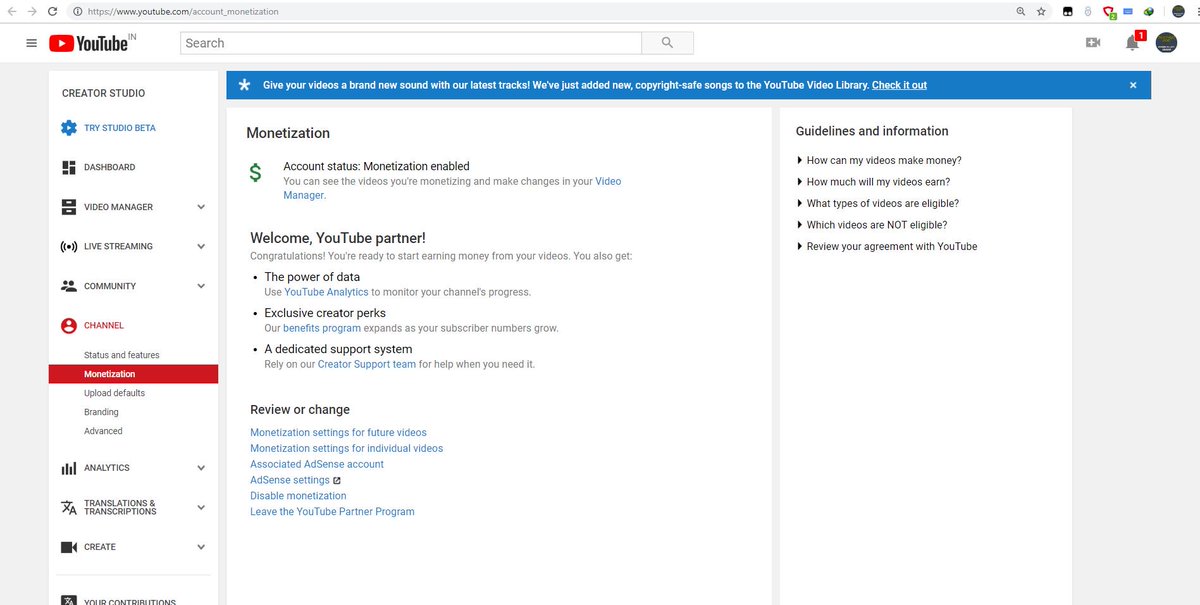
Task: Click the blue card extension icon
Action: click(1128, 11)
